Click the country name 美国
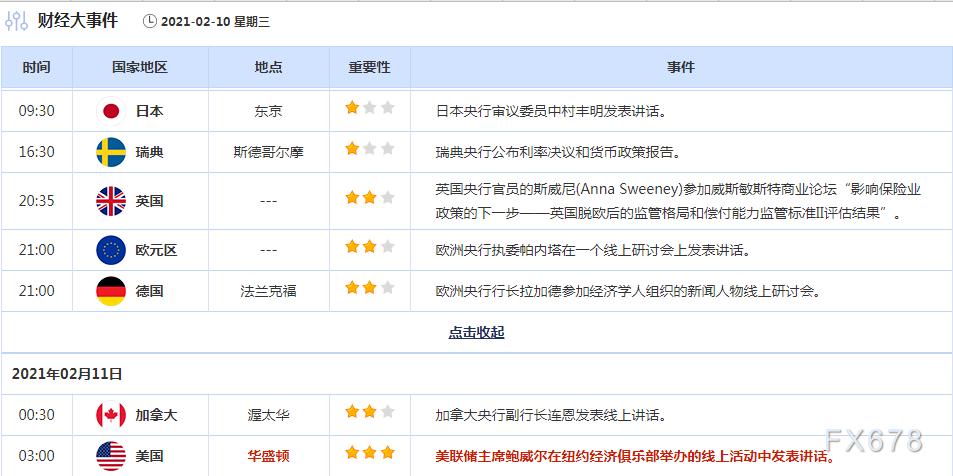Viewport: 953px width, 476px height. tap(150, 456)
